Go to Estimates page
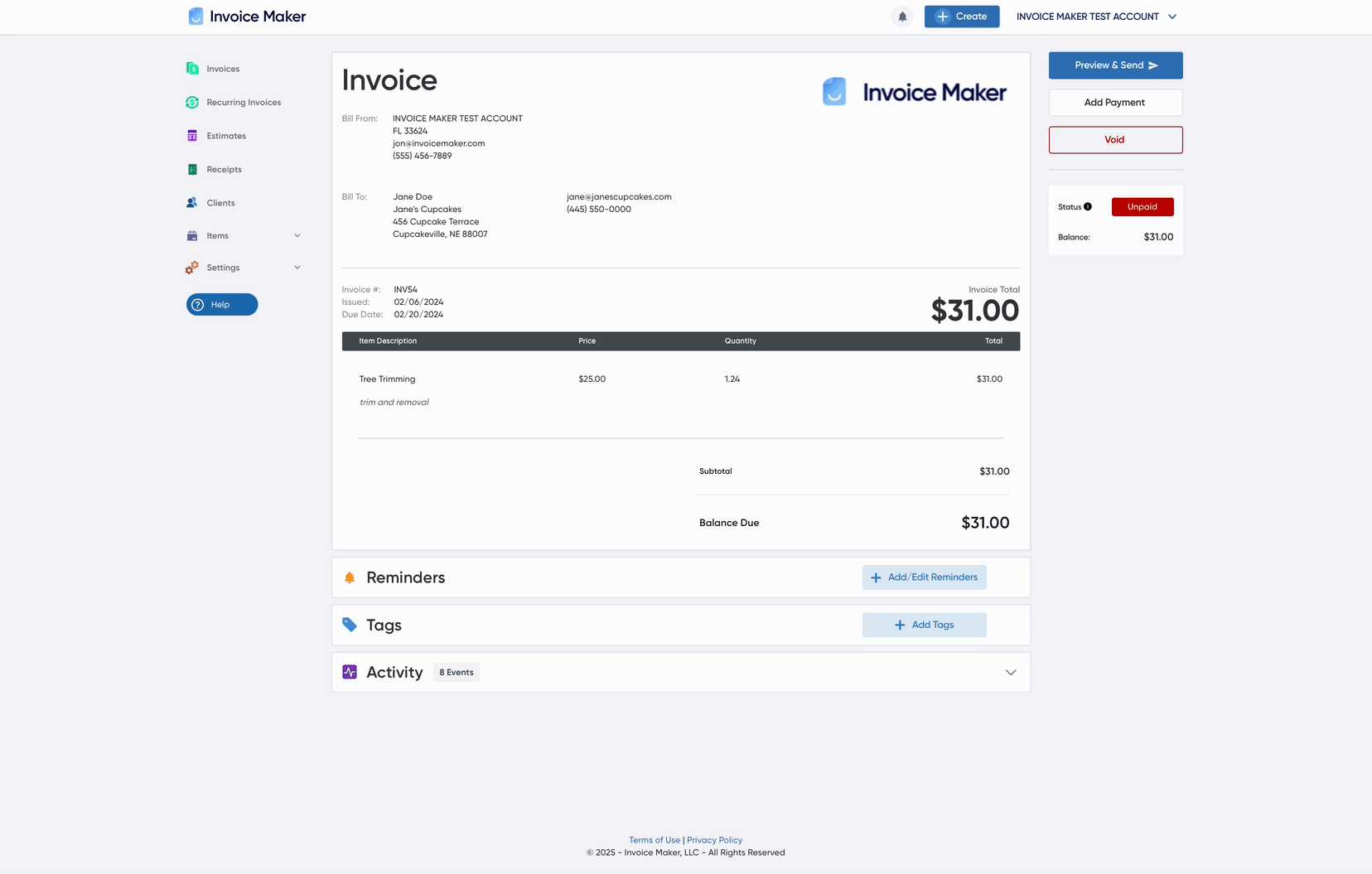 (226, 136)
